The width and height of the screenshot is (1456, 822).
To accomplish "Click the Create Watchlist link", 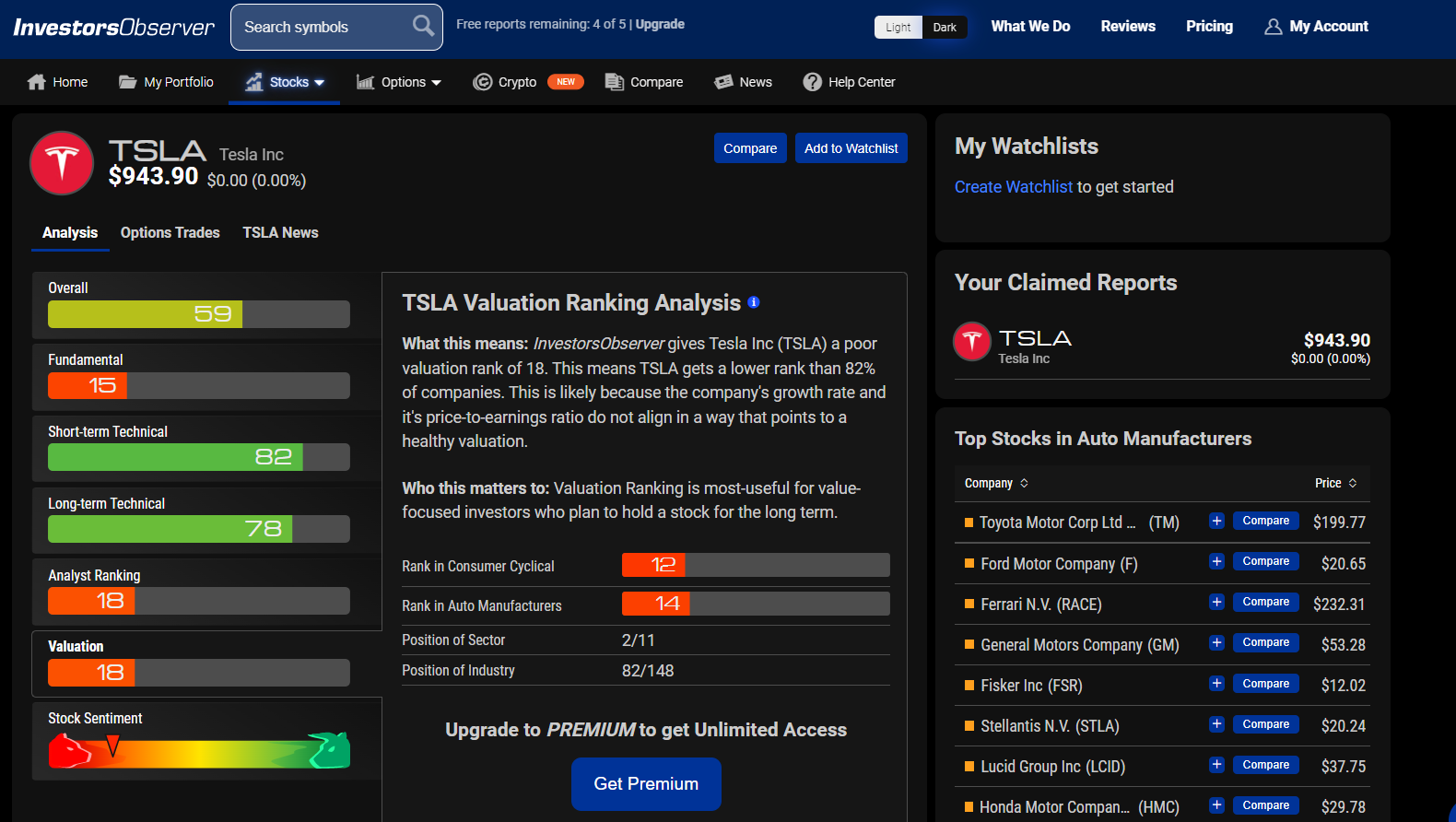I will coord(1014,187).
